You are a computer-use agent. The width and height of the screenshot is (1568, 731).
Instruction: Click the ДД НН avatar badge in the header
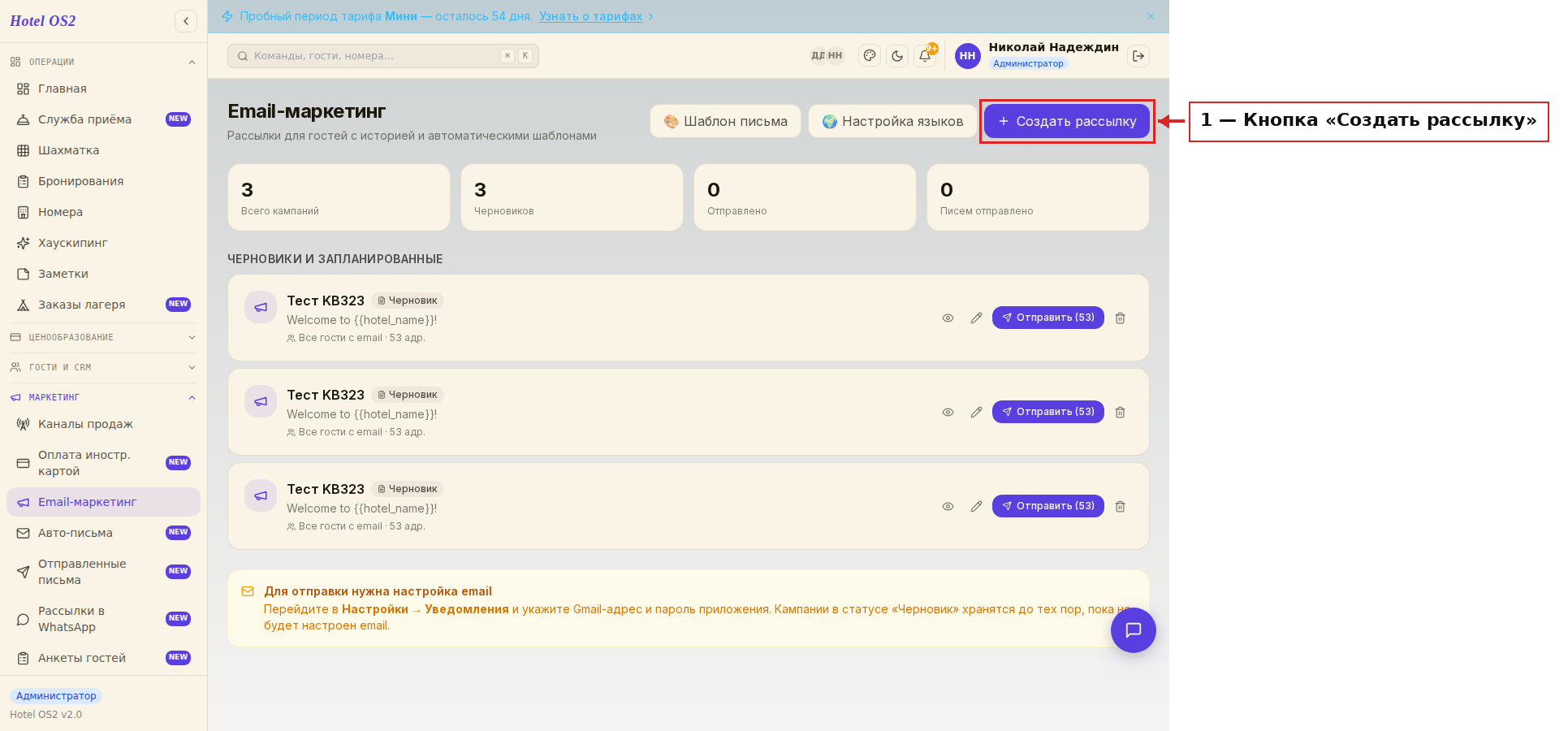coord(827,56)
